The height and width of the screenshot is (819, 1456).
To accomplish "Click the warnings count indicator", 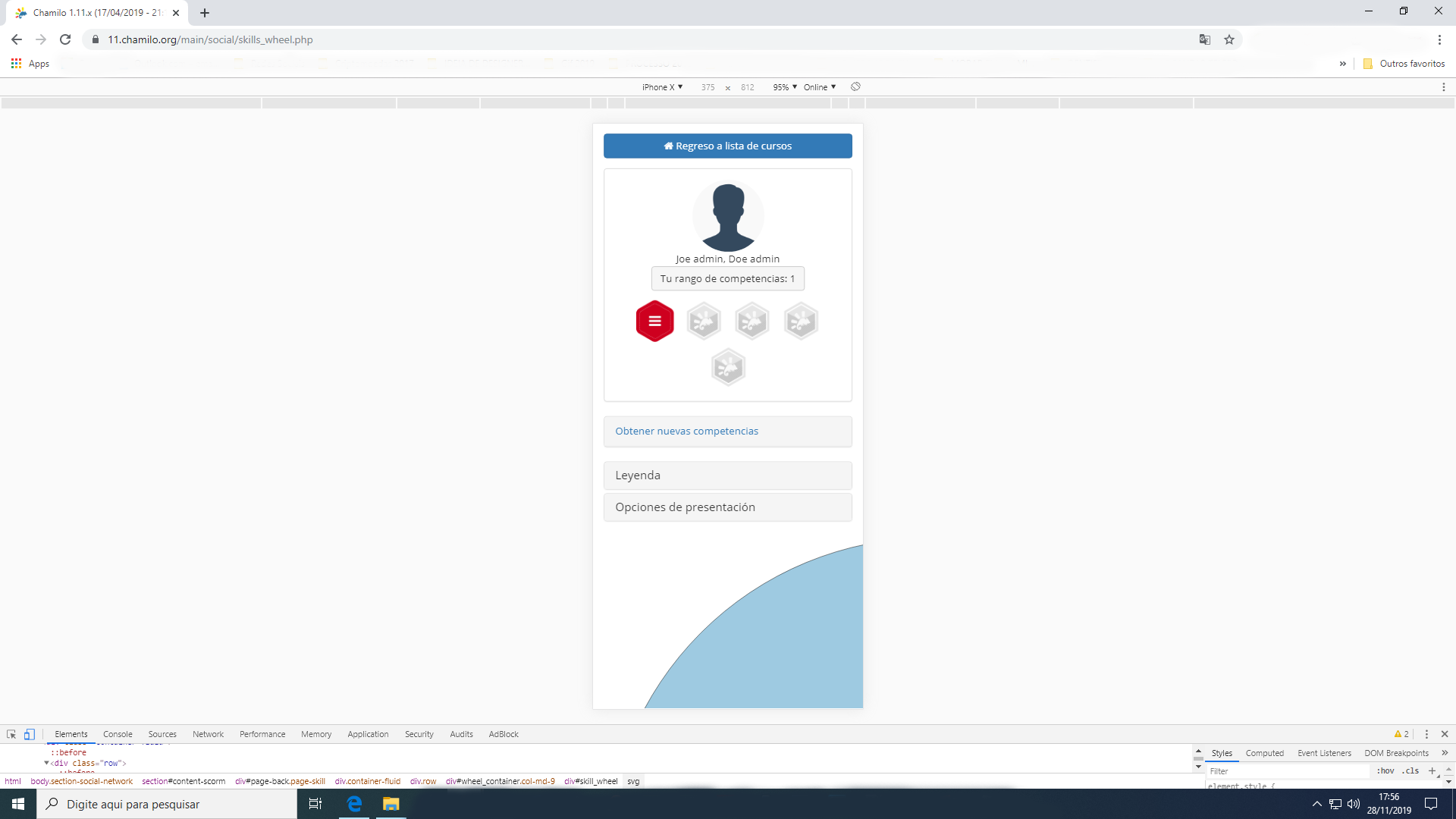I will point(1401,734).
